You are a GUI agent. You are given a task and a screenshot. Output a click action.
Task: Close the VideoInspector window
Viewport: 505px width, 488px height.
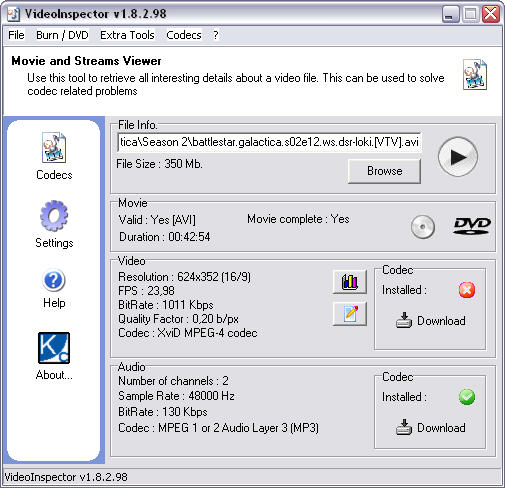click(x=491, y=14)
